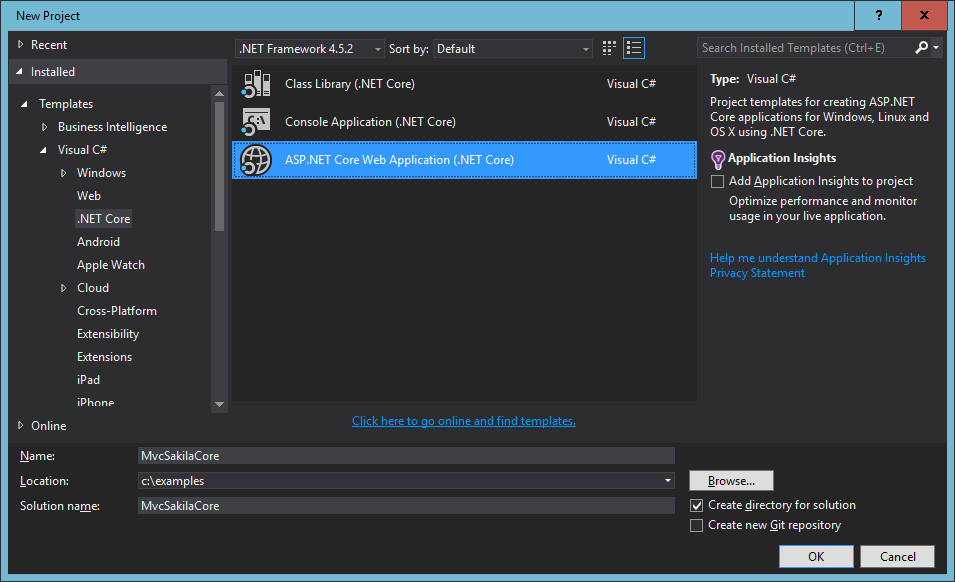Select the Android template category
This screenshot has width=955, height=582.
pyautogui.click(x=99, y=242)
